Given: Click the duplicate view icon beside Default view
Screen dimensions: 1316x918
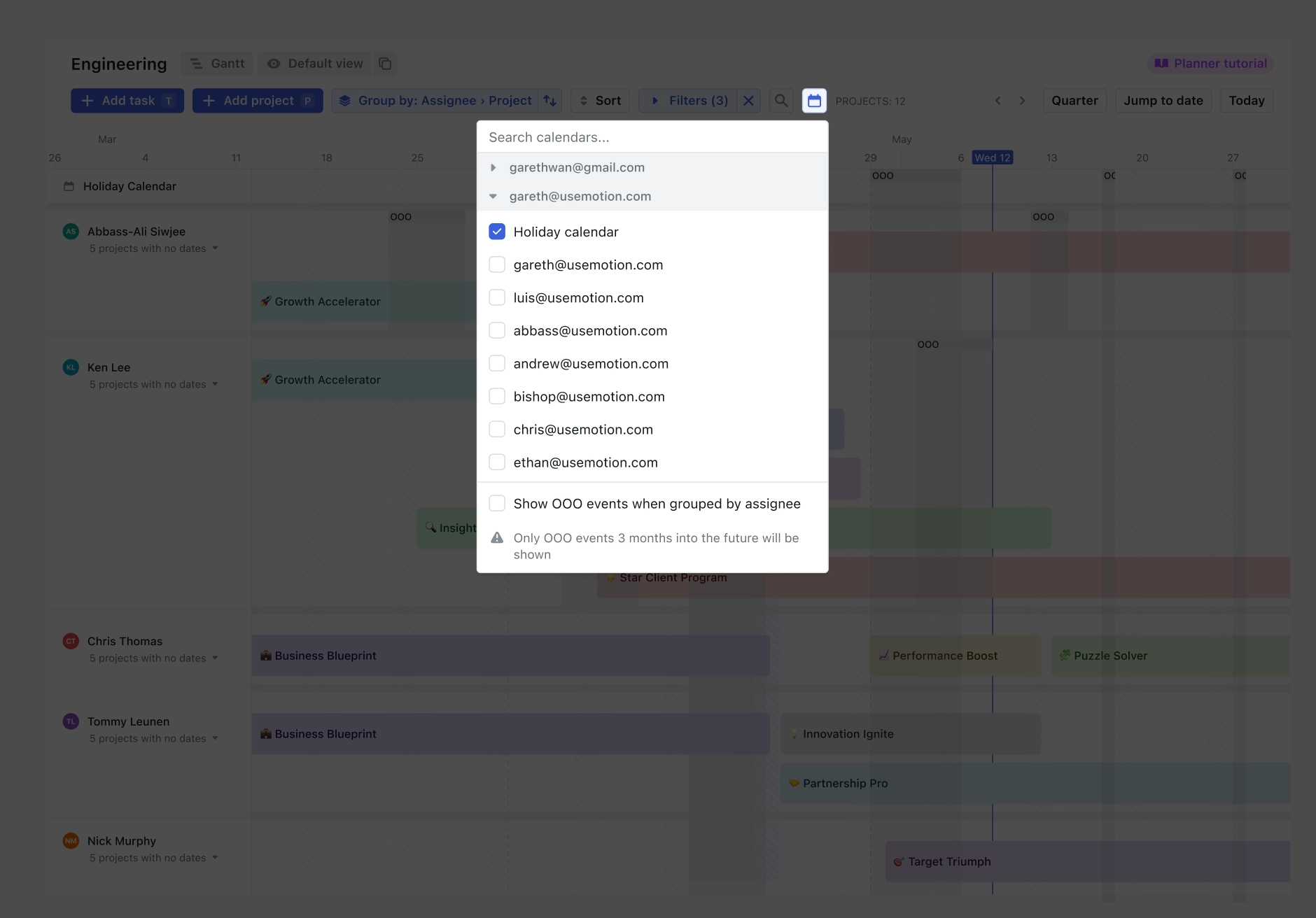Looking at the screenshot, I should coord(385,64).
